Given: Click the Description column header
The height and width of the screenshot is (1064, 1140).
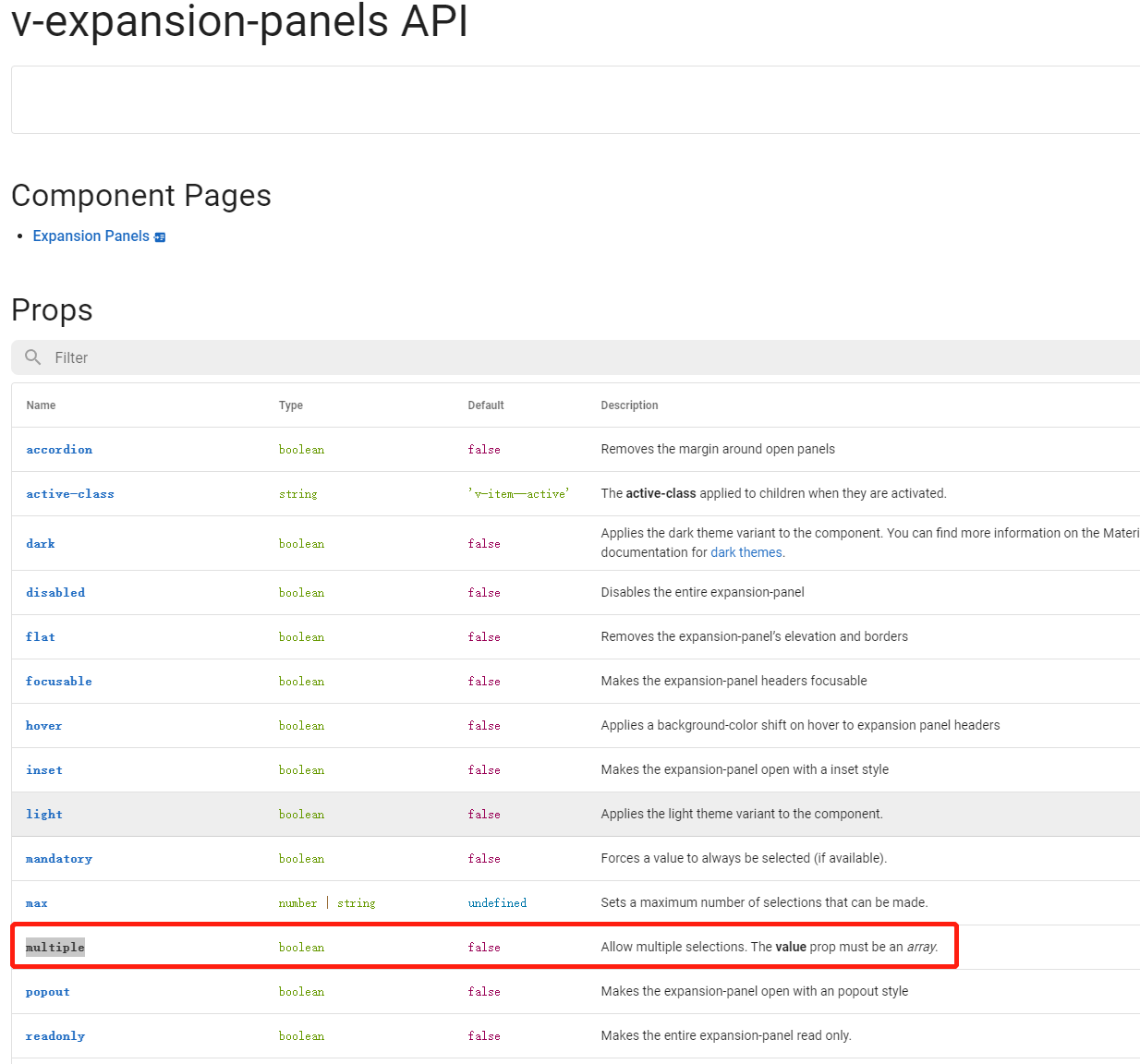Looking at the screenshot, I should point(629,405).
